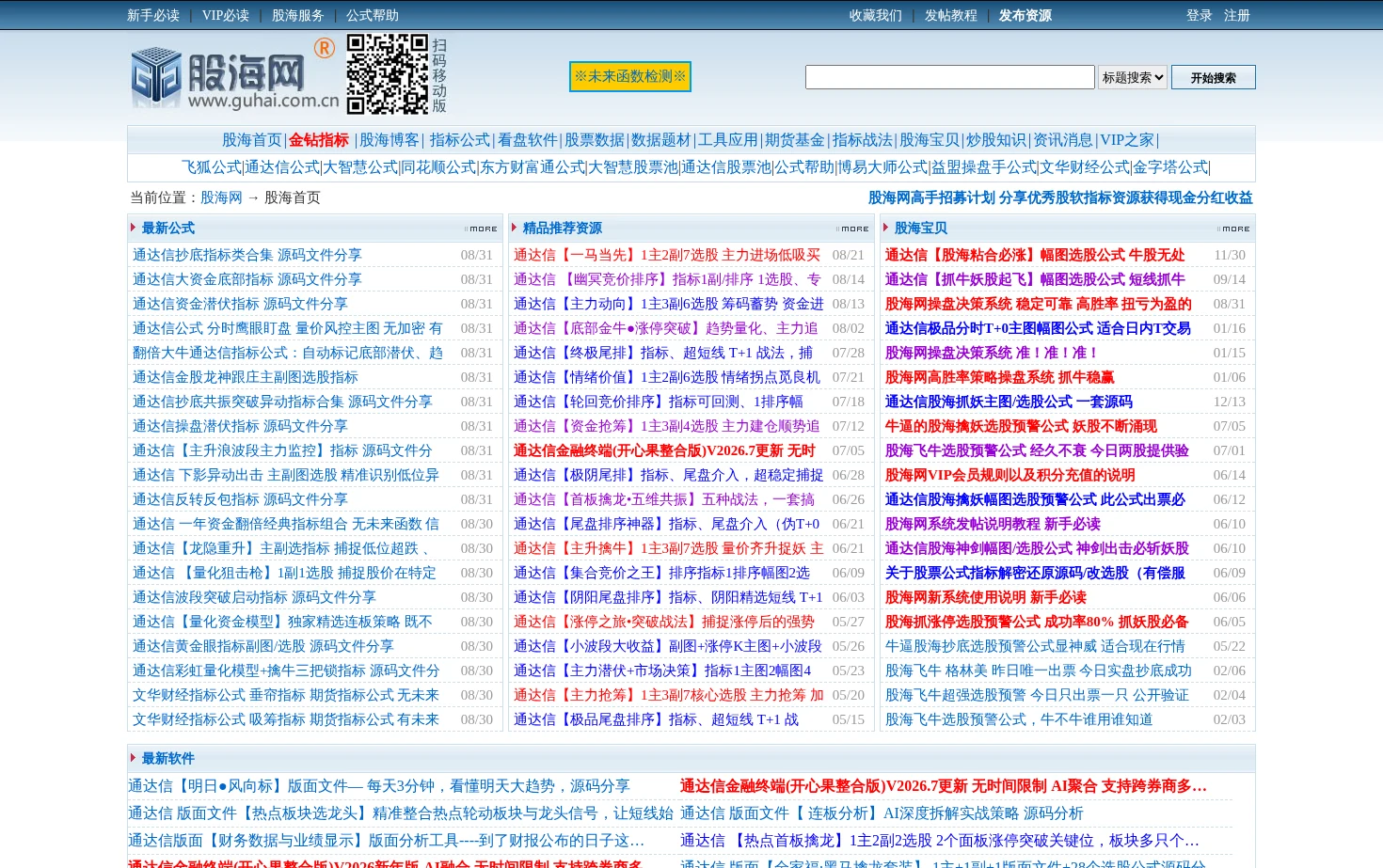This screenshot has width=1383, height=868.
Task: Open 发布资源 link
Action: pyautogui.click(x=1025, y=15)
